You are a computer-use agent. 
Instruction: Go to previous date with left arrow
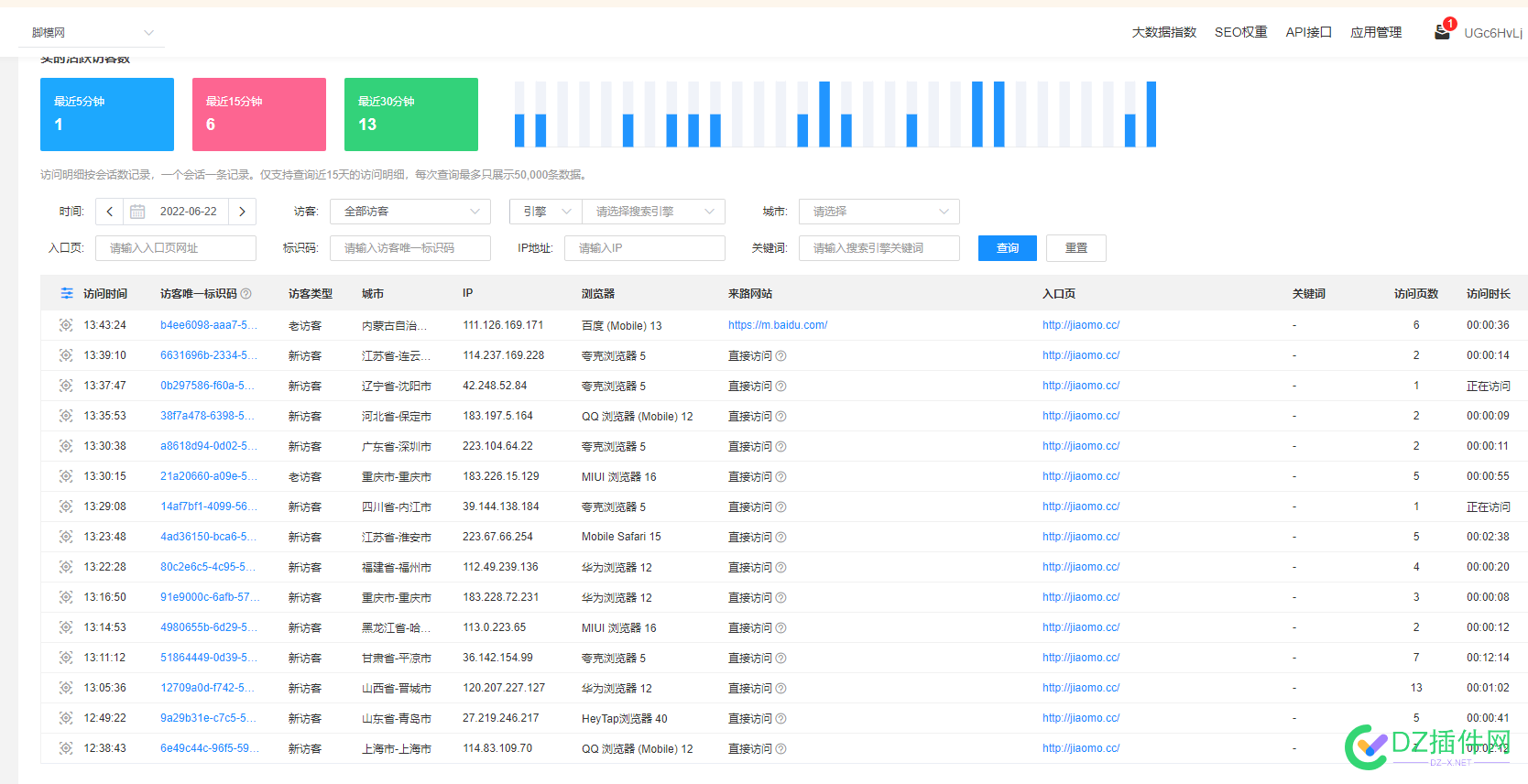110,212
